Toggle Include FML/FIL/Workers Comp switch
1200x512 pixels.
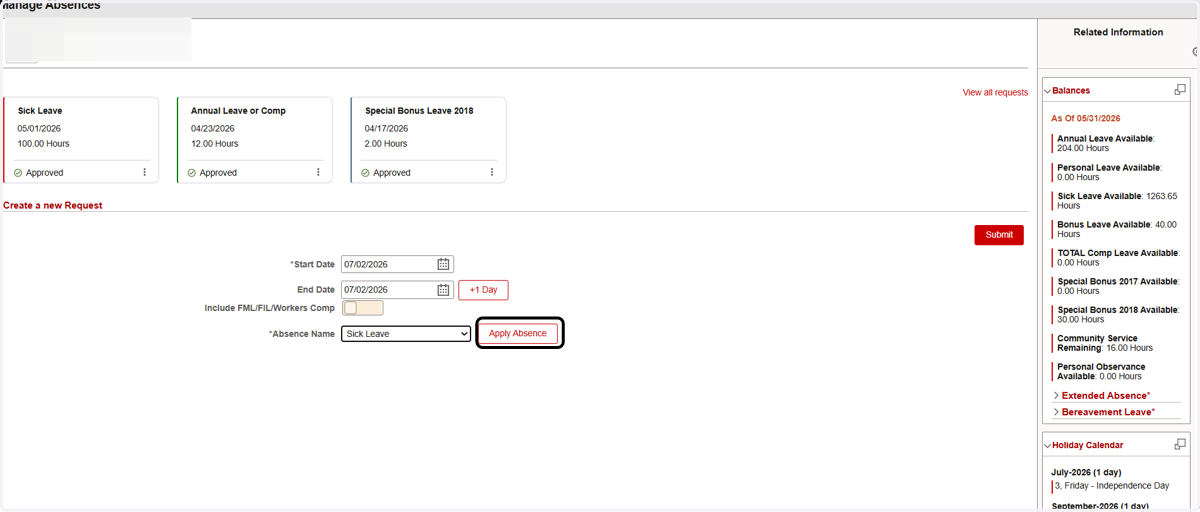(362, 308)
